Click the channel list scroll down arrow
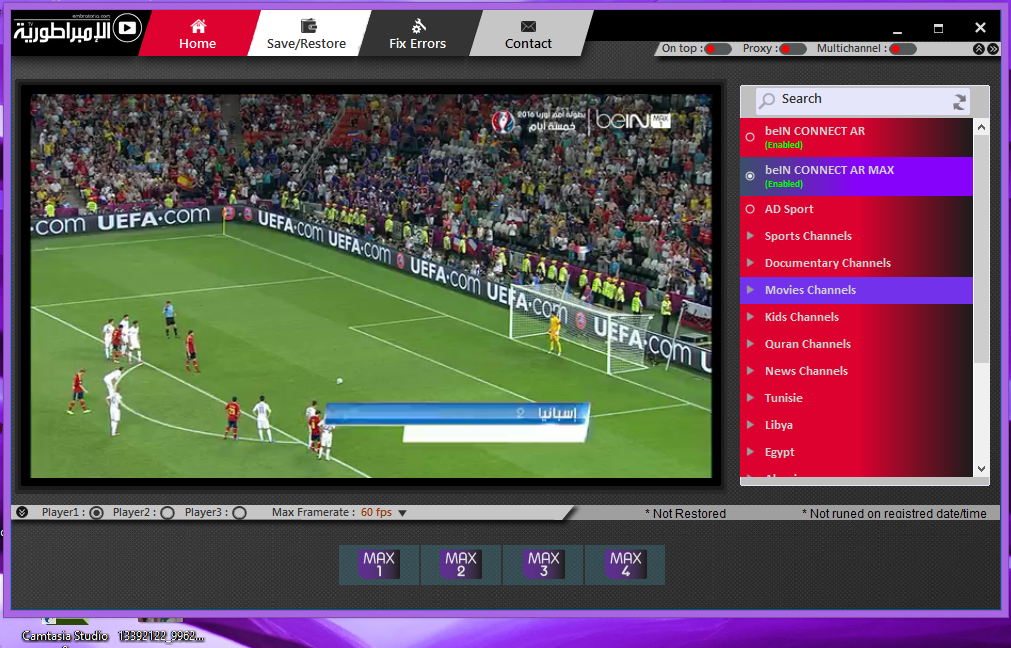 pos(981,469)
